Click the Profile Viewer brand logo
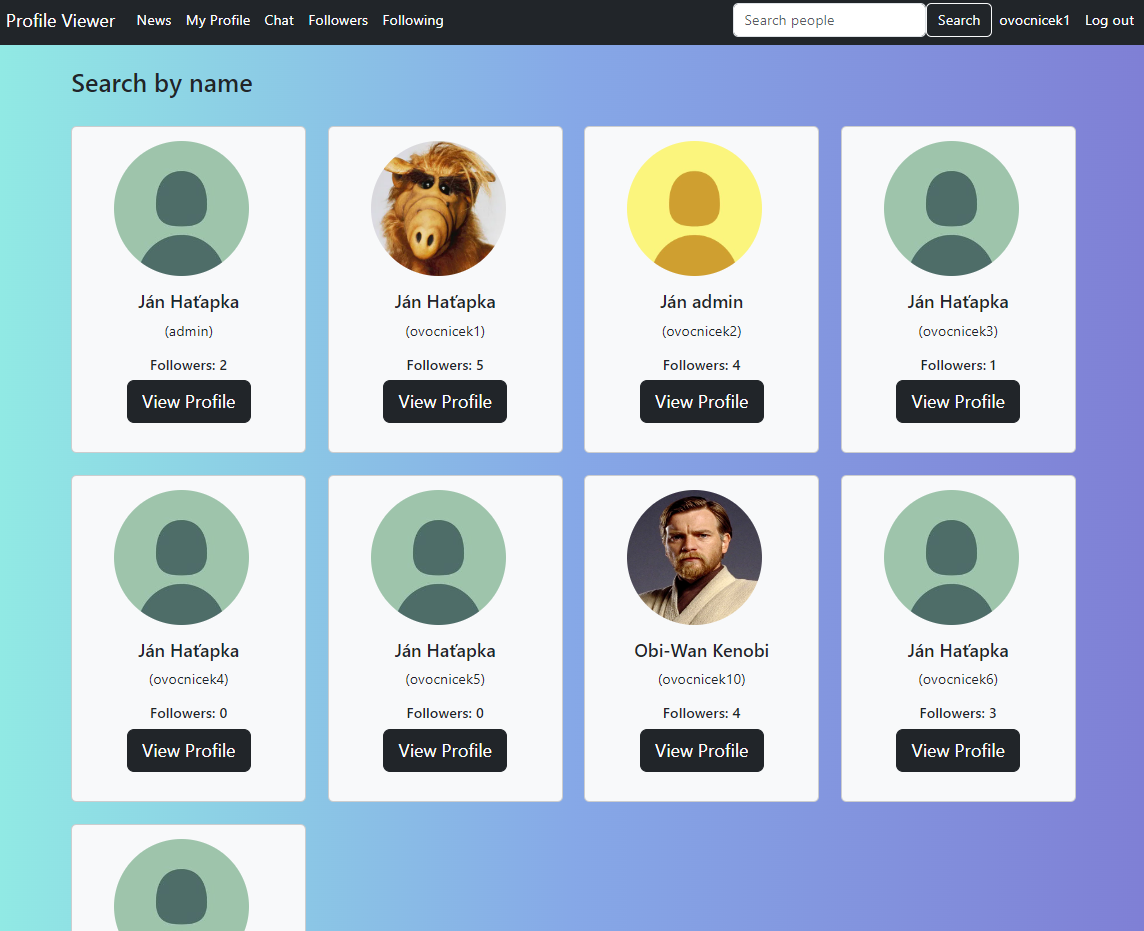 (x=60, y=20)
